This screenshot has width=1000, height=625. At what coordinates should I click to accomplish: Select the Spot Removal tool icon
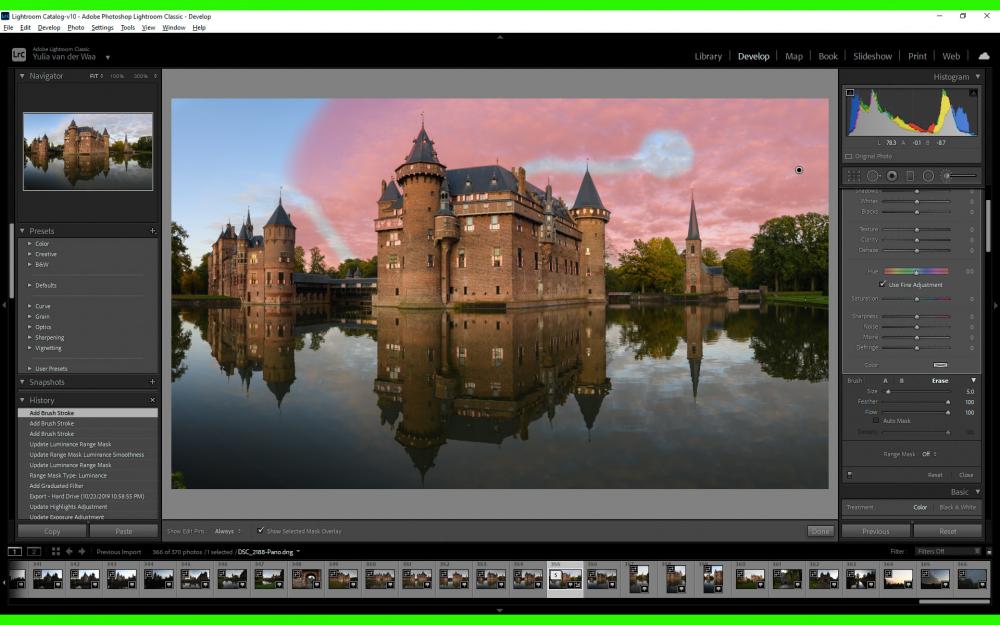pyautogui.click(x=873, y=176)
